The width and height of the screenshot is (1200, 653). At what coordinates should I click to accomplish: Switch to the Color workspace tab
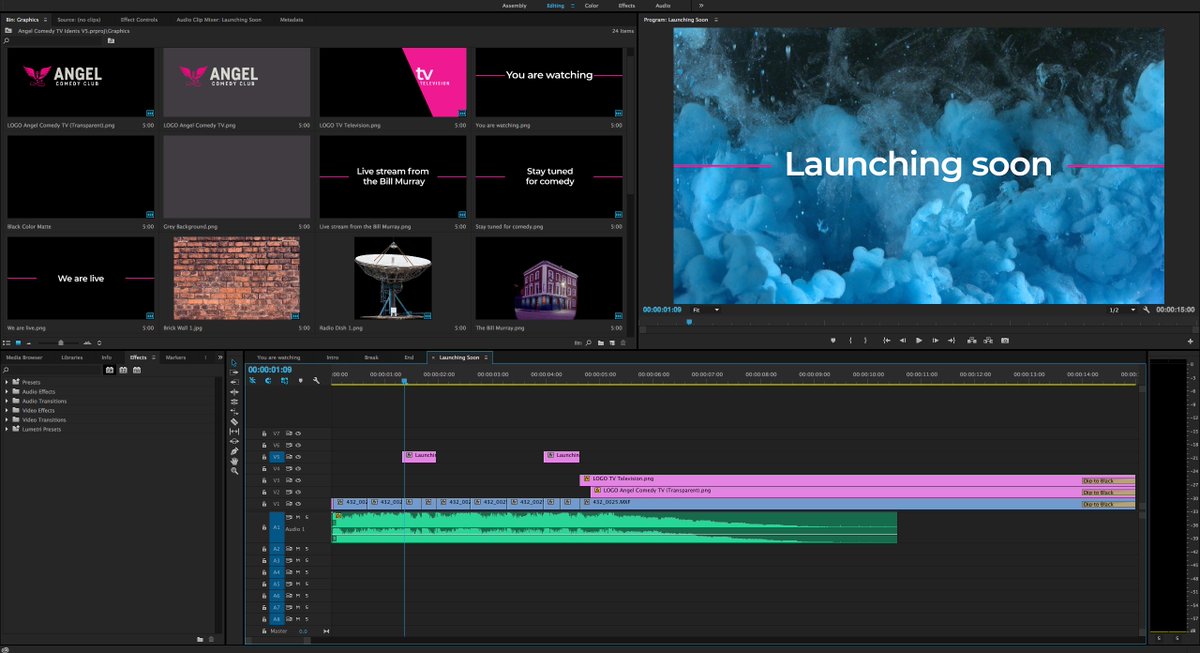pos(592,5)
